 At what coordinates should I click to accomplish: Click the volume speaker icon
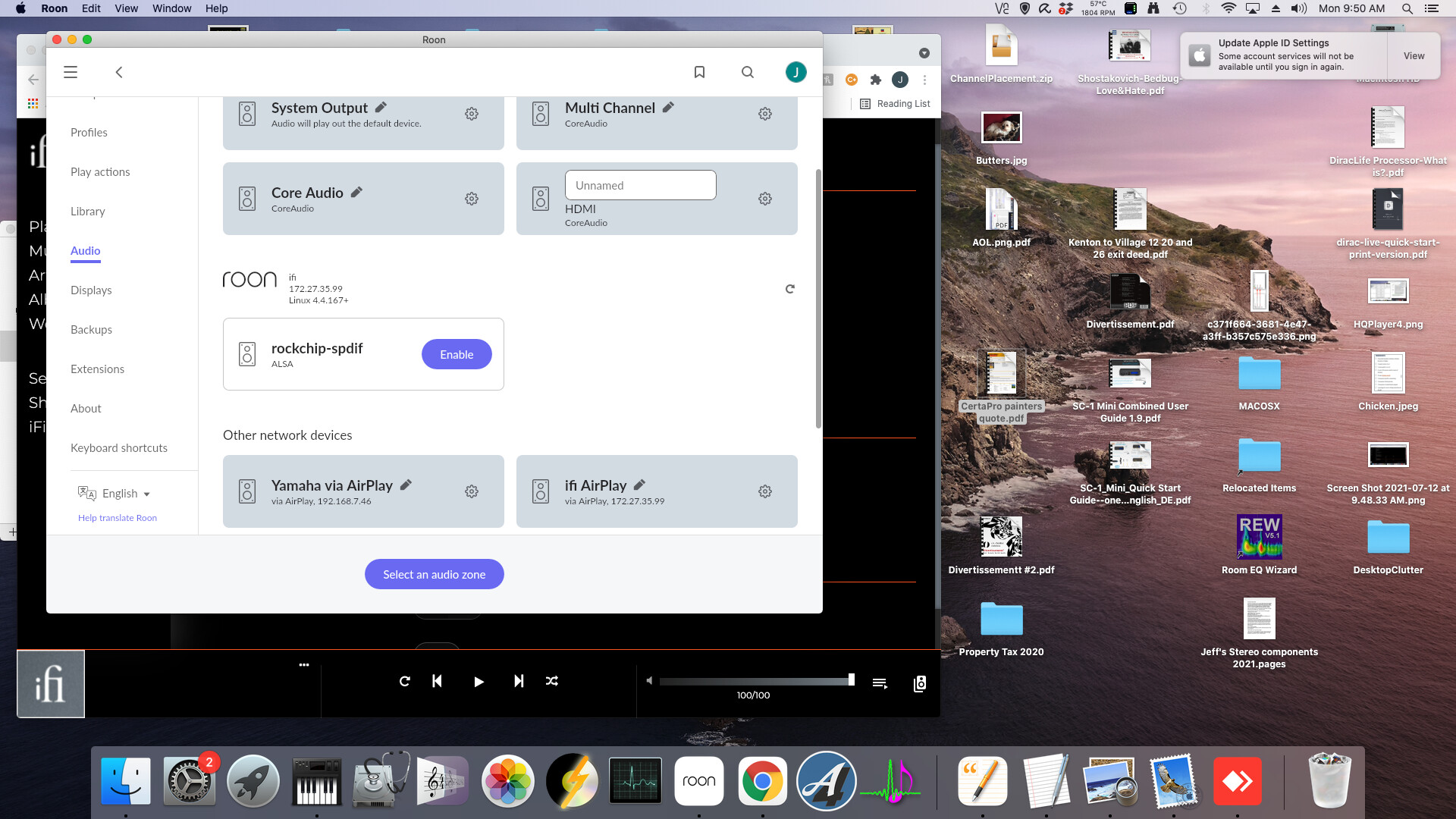point(649,681)
